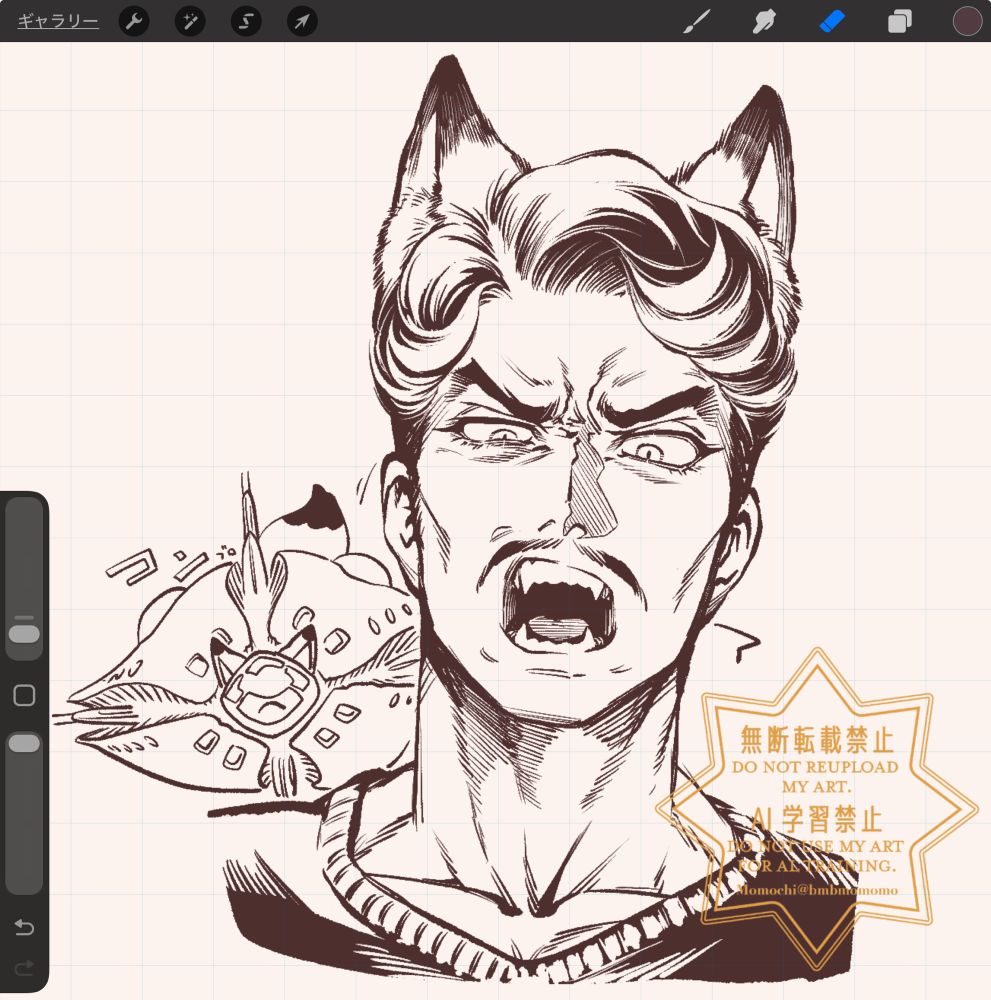Open the ギャラリー gallery link
991x1000 pixels.
57,21
